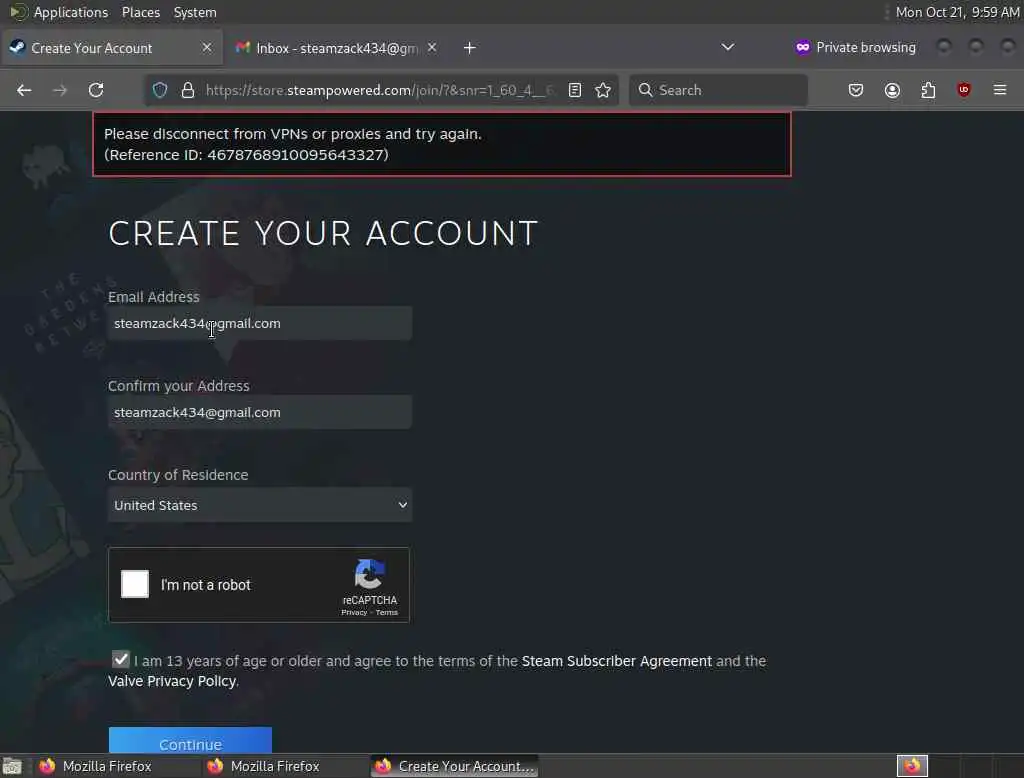Screen dimensions: 1024x778
Task: Open the tracking protection shield icon
Action: coord(160,90)
